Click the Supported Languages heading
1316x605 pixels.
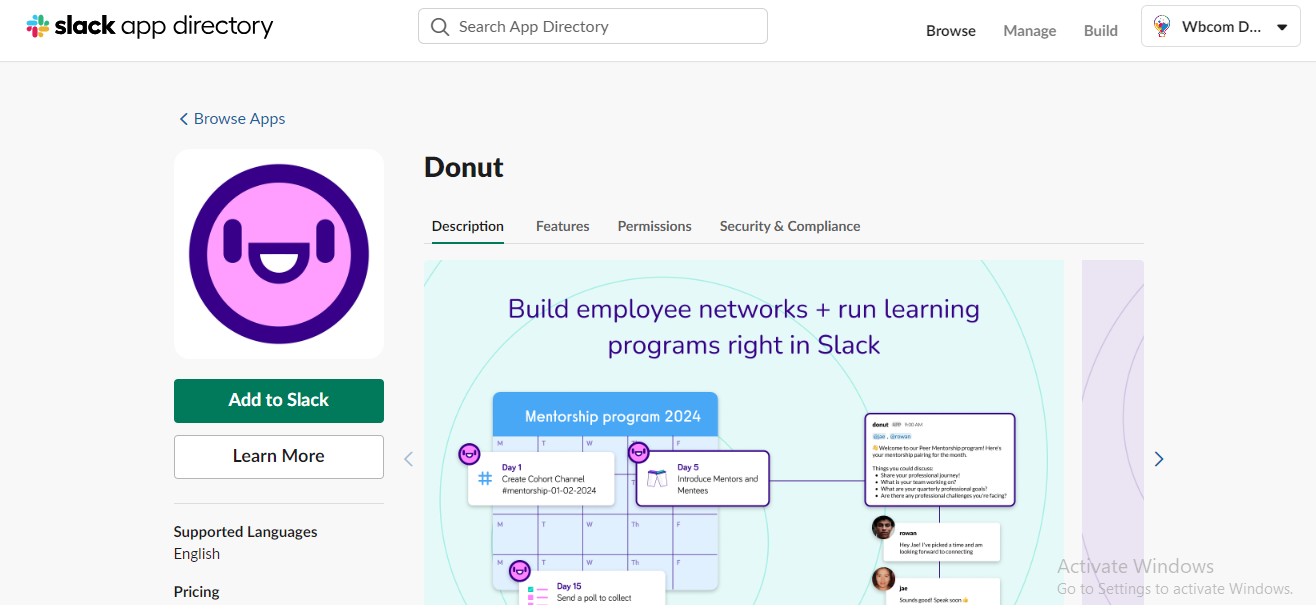[246, 532]
